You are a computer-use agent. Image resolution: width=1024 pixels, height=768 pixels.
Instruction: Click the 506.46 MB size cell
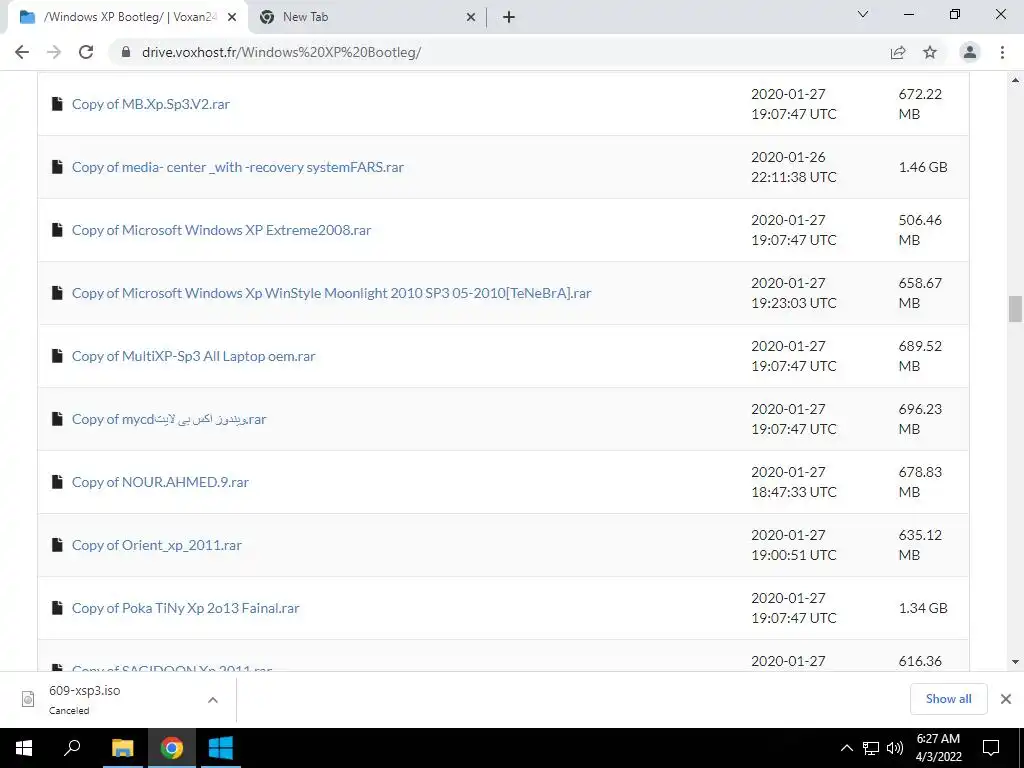click(x=920, y=230)
